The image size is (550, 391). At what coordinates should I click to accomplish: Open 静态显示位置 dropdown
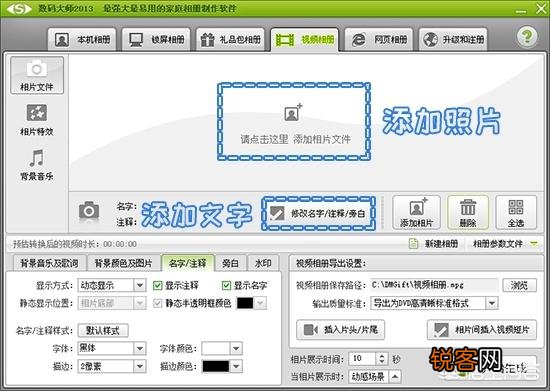point(112,303)
